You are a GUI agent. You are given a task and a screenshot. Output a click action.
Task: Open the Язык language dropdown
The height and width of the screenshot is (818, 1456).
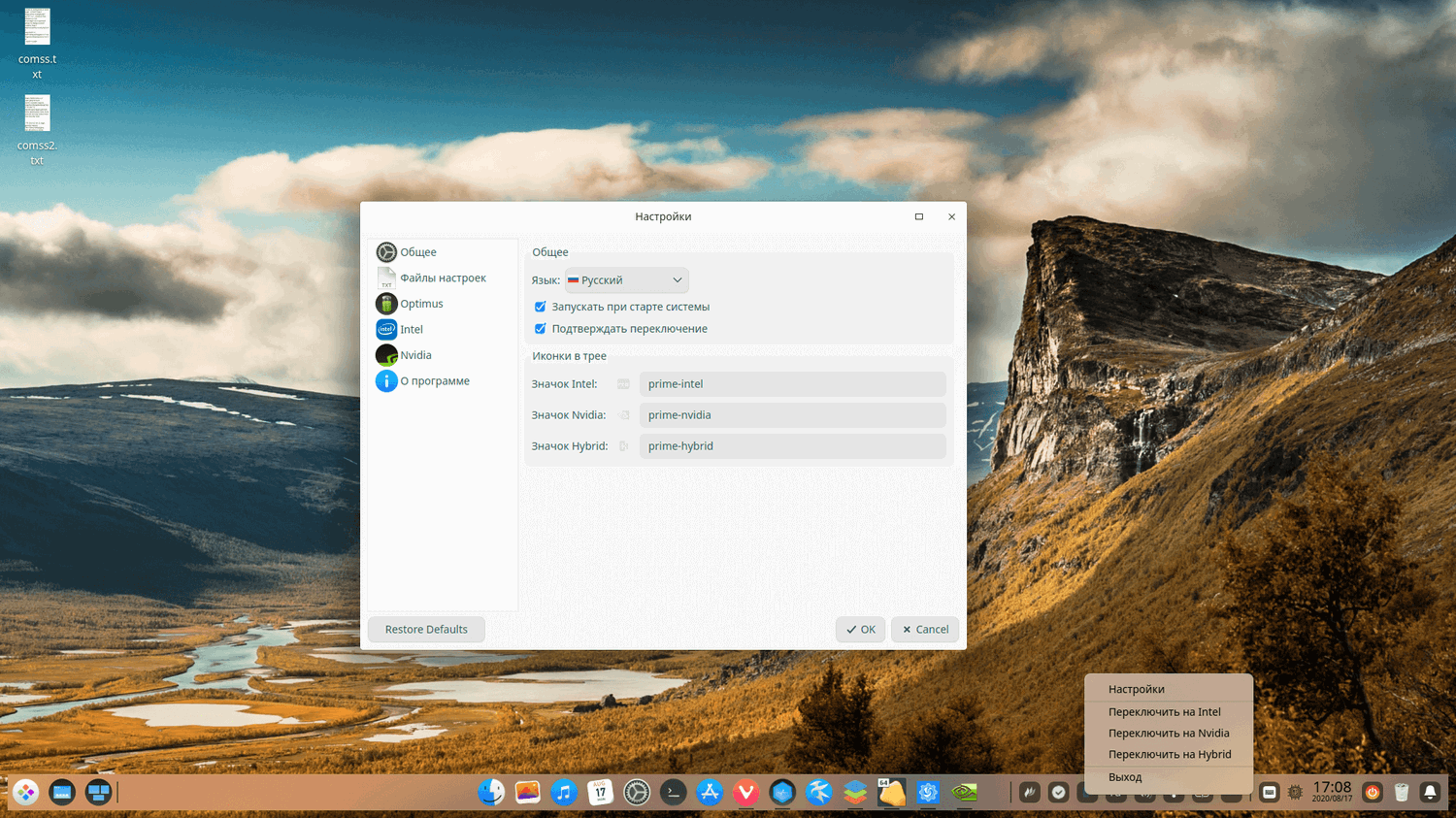(627, 280)
